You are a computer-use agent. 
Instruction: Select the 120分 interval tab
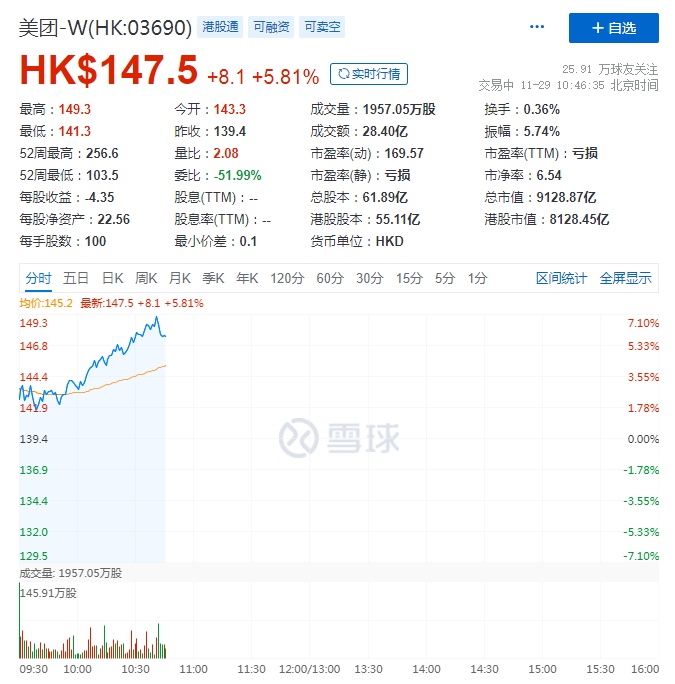[x=287, y=278]
